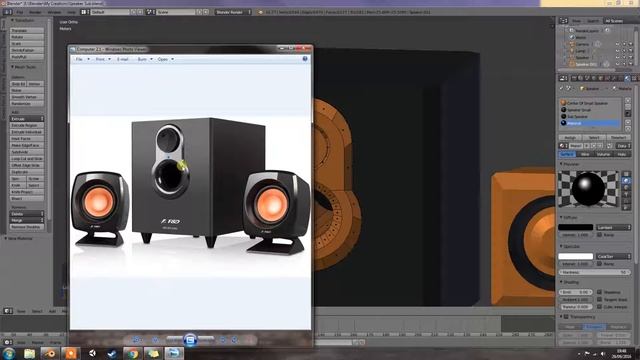Select the Sub Speaker material slot
Viewport: 640px width, 360px height.
coord(590,116)
